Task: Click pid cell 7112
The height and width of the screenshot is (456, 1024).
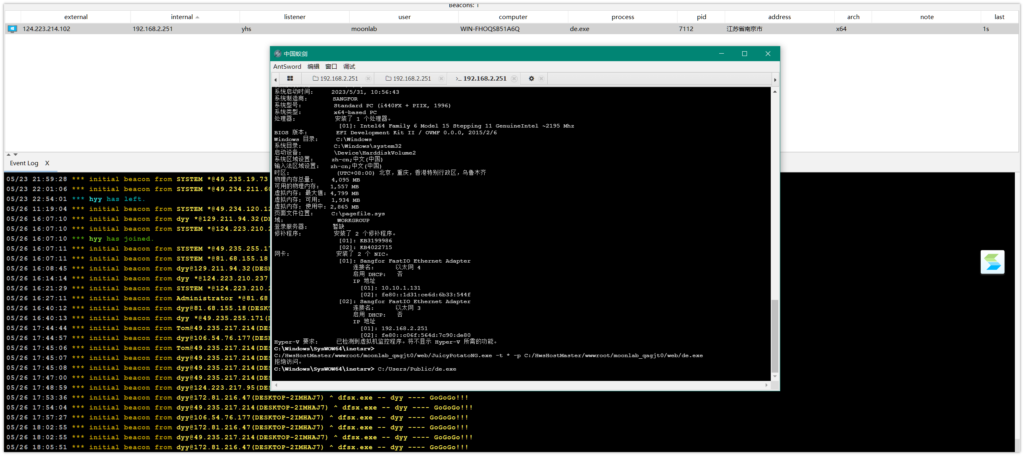Action: 686,29
